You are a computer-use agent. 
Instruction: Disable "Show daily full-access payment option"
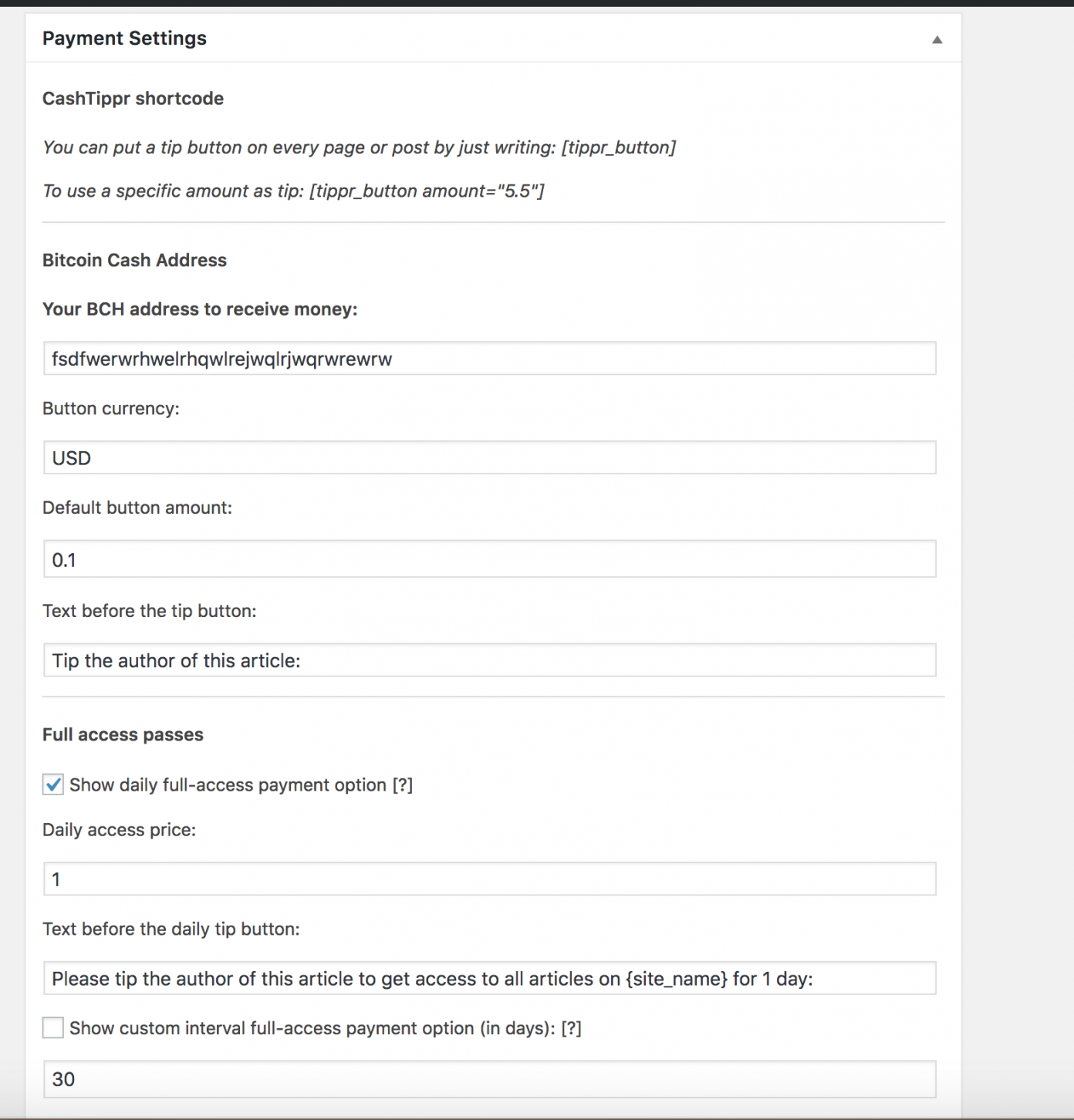52,784
